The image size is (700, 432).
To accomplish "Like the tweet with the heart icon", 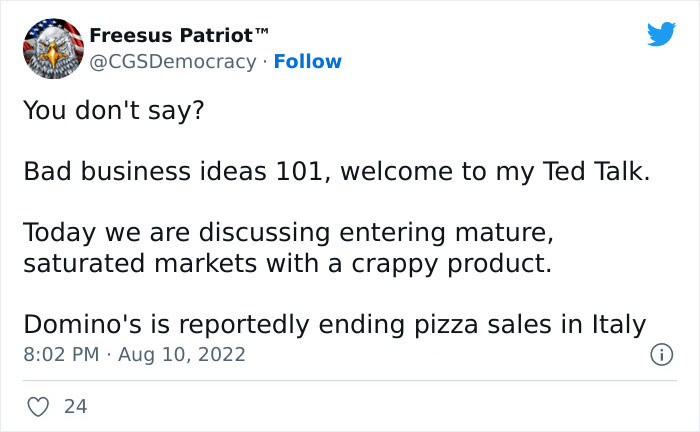I will (37, 407).
